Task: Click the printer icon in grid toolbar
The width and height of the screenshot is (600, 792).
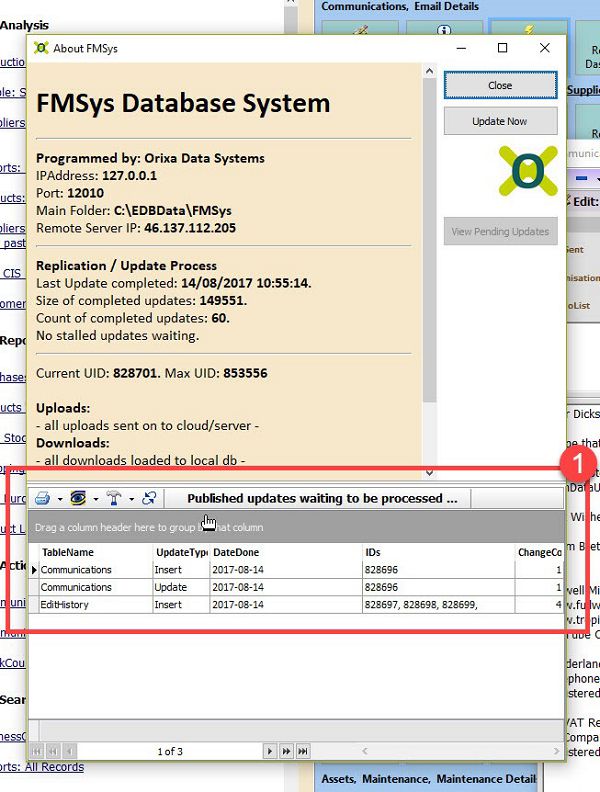Action: (x=43, y=499)
